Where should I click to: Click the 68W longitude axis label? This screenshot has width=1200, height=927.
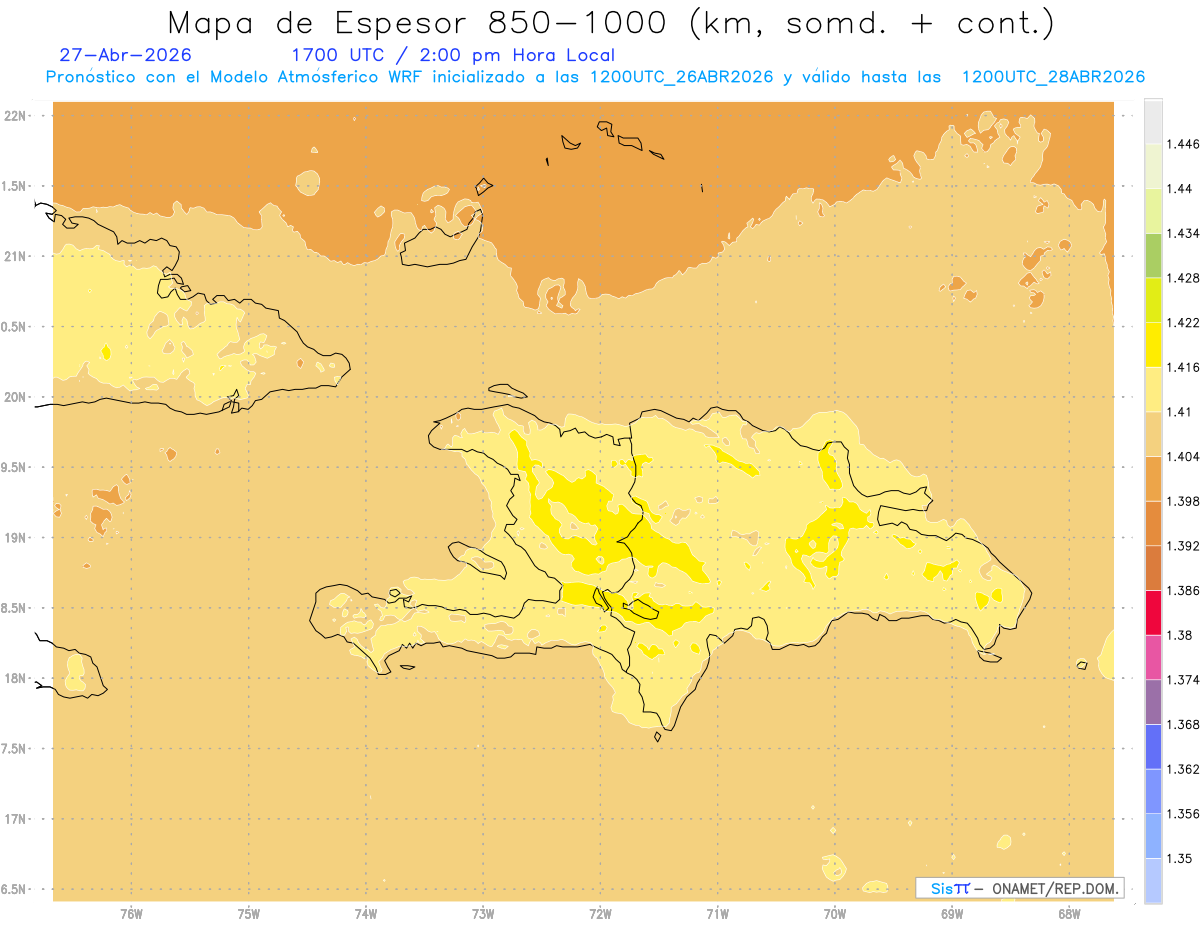(x=1069, y=913)
